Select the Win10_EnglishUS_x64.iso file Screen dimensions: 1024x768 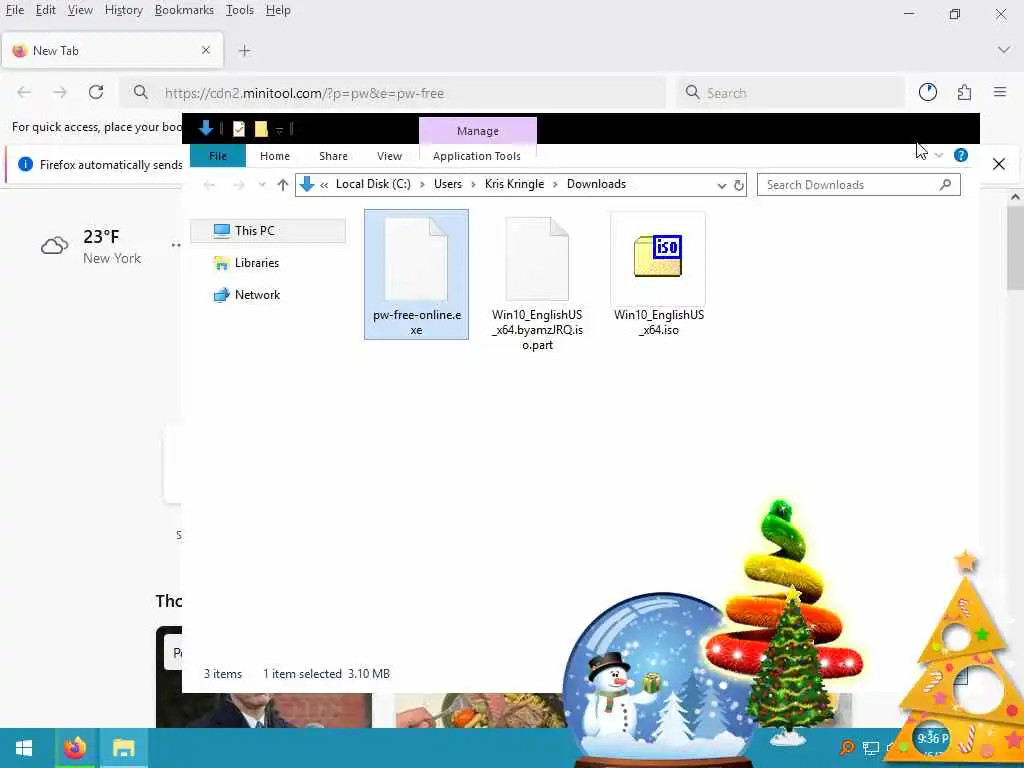click(x=658, y=276)
